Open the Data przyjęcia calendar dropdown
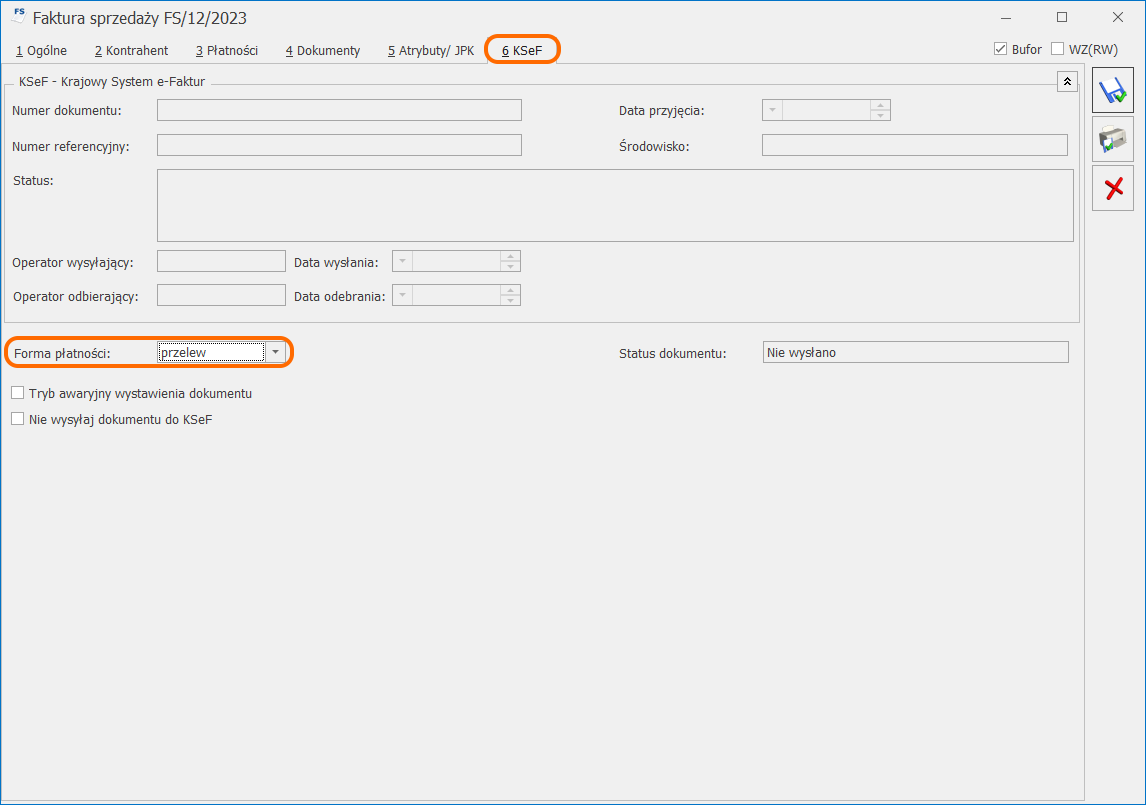This screenshot has width=1146, height=805. coord(773,110)
